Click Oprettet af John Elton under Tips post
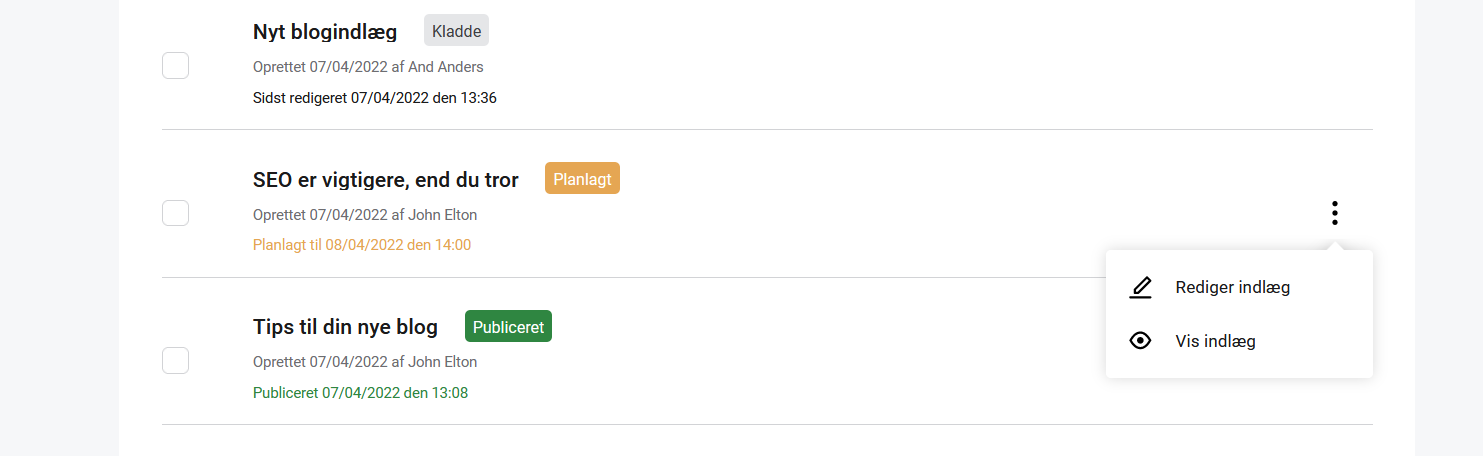The height and width of the screenshot is (456, 1483). (365, 362)
